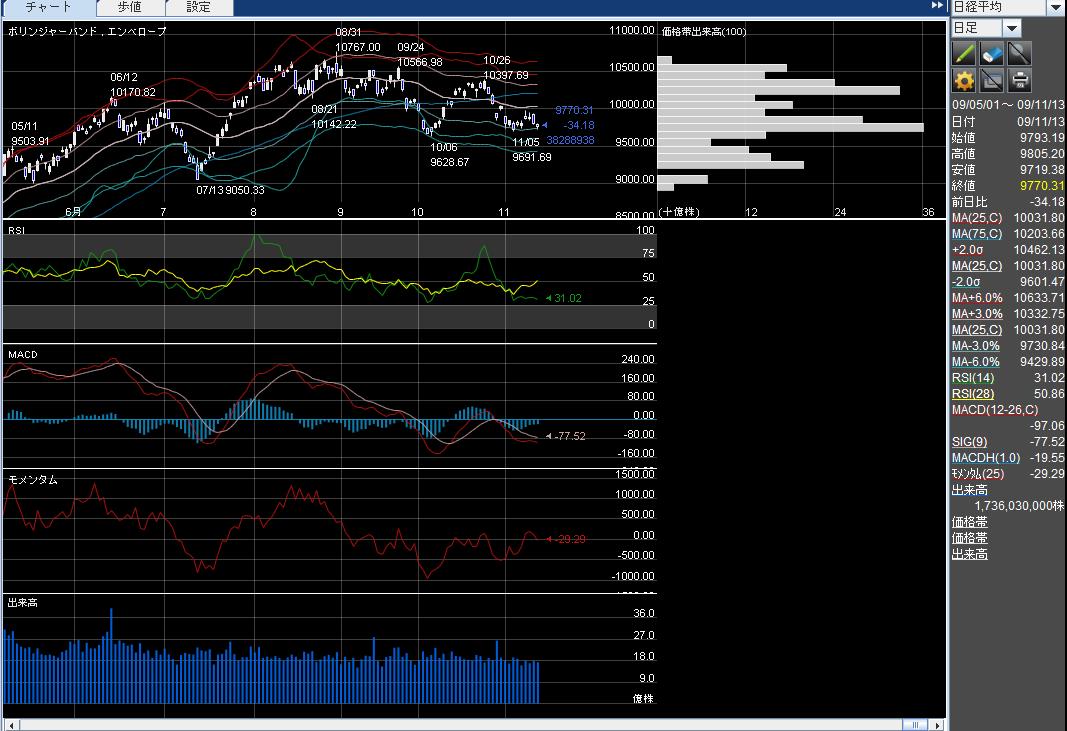
Task: Click the MA+6.0% envelope link
Action: 977,297
